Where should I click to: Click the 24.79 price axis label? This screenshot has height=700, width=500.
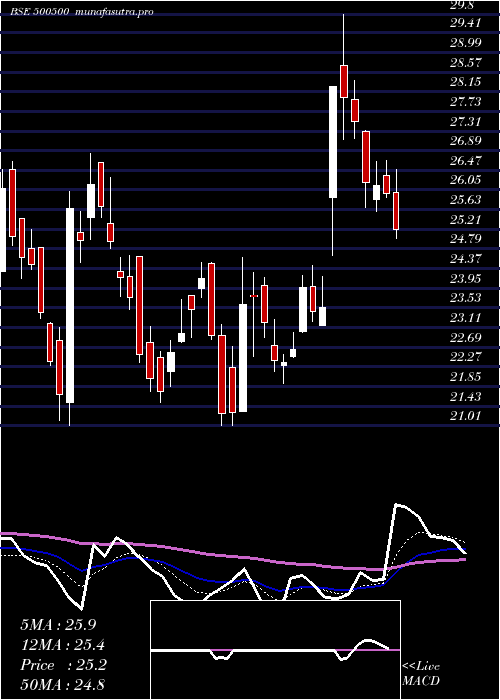(465, 239)
